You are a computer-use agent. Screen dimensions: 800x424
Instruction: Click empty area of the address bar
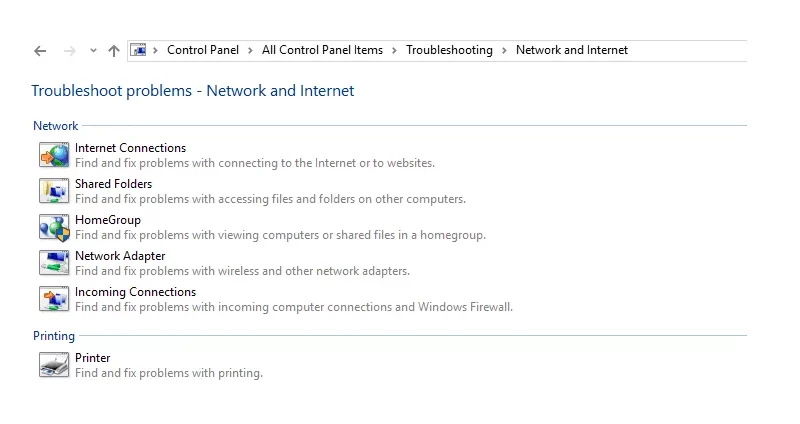tap(689, 51)
